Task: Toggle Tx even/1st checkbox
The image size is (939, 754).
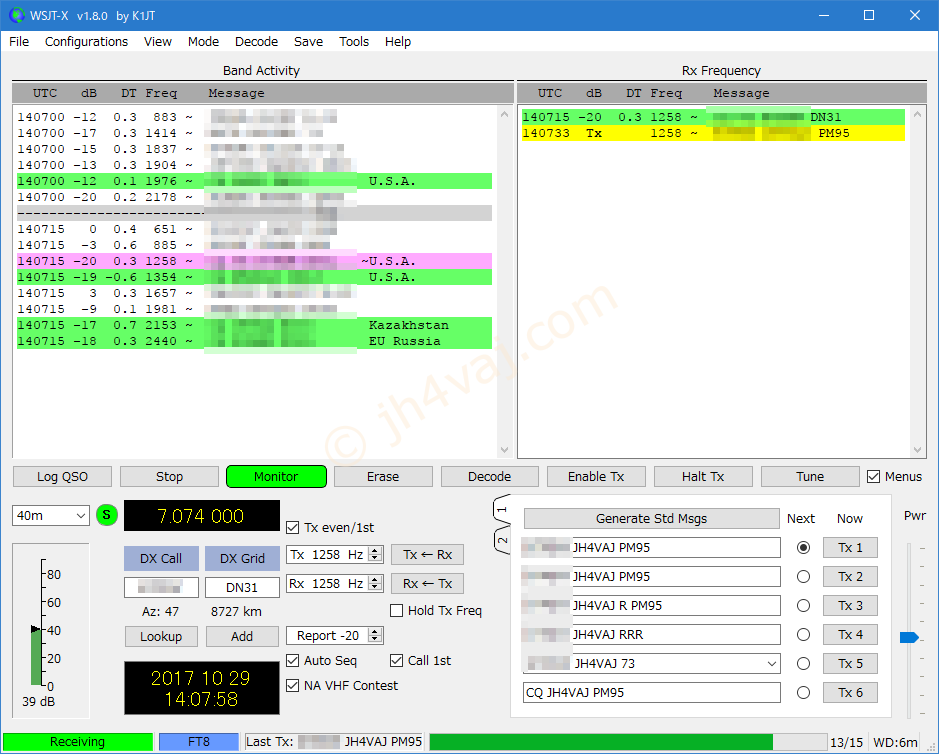Action: [293, 528]
